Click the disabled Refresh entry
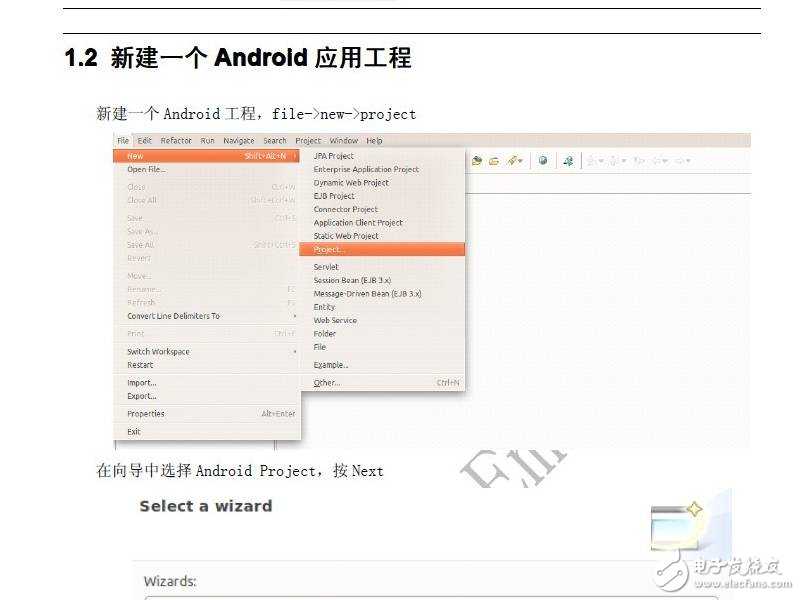Viewport: 800px width, 600px height. (141, 303)
